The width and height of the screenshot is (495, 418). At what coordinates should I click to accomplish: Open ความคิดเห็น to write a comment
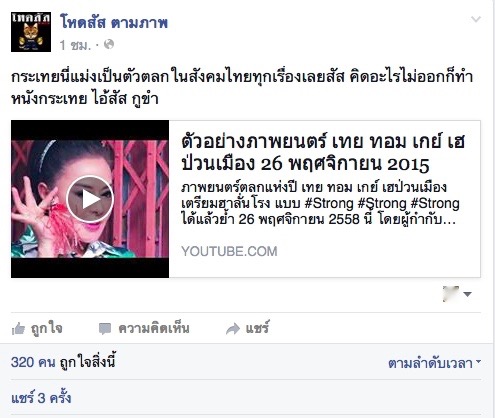pos(144,328)
